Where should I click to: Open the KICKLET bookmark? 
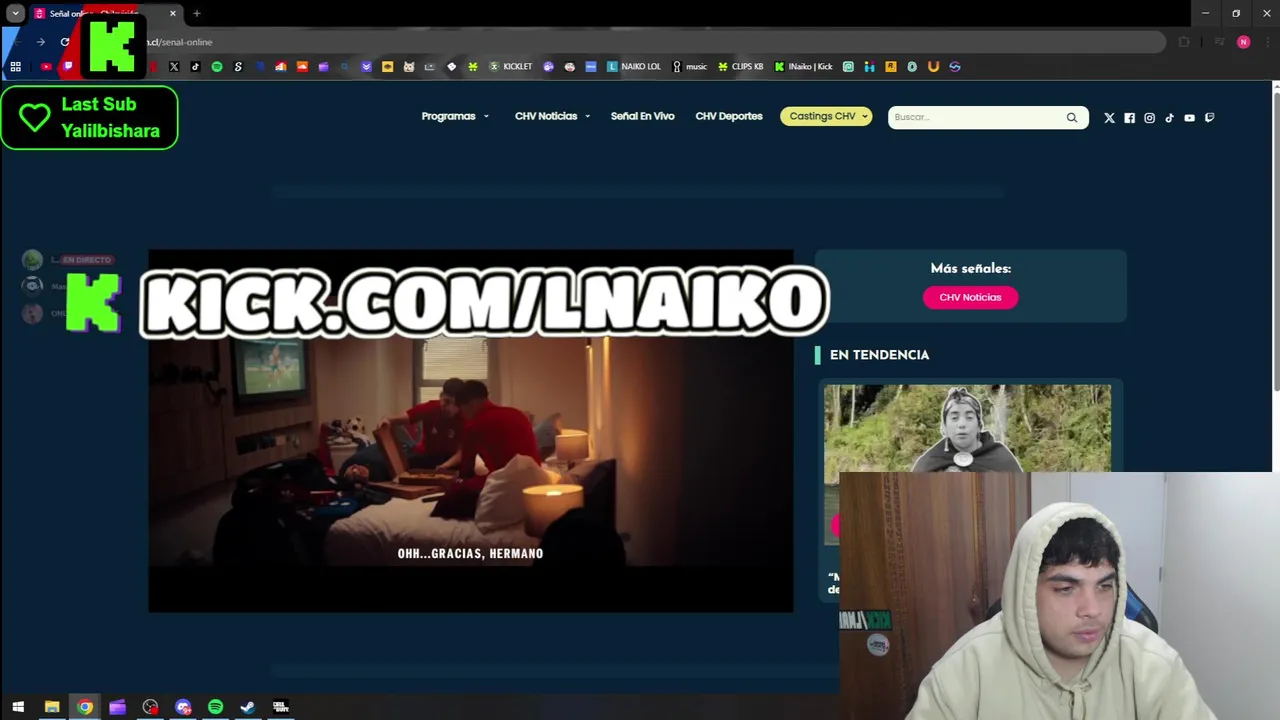coord(510,67)
